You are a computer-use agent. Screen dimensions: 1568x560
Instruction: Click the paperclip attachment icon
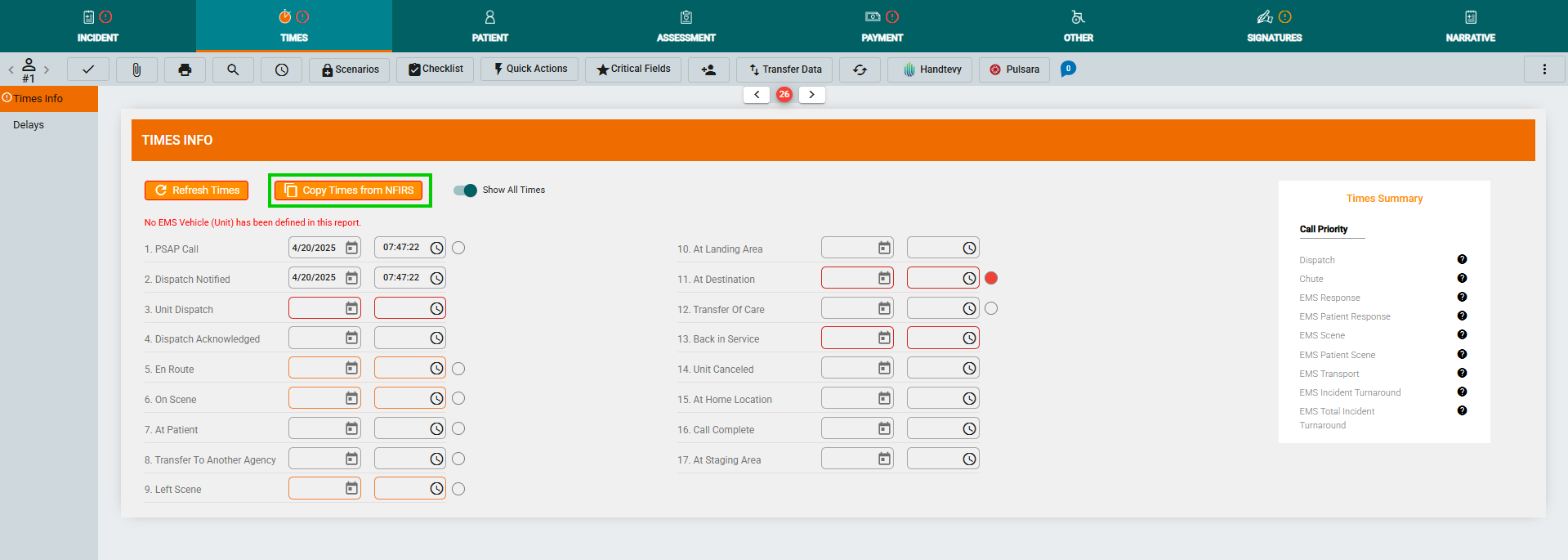[136, 70]
